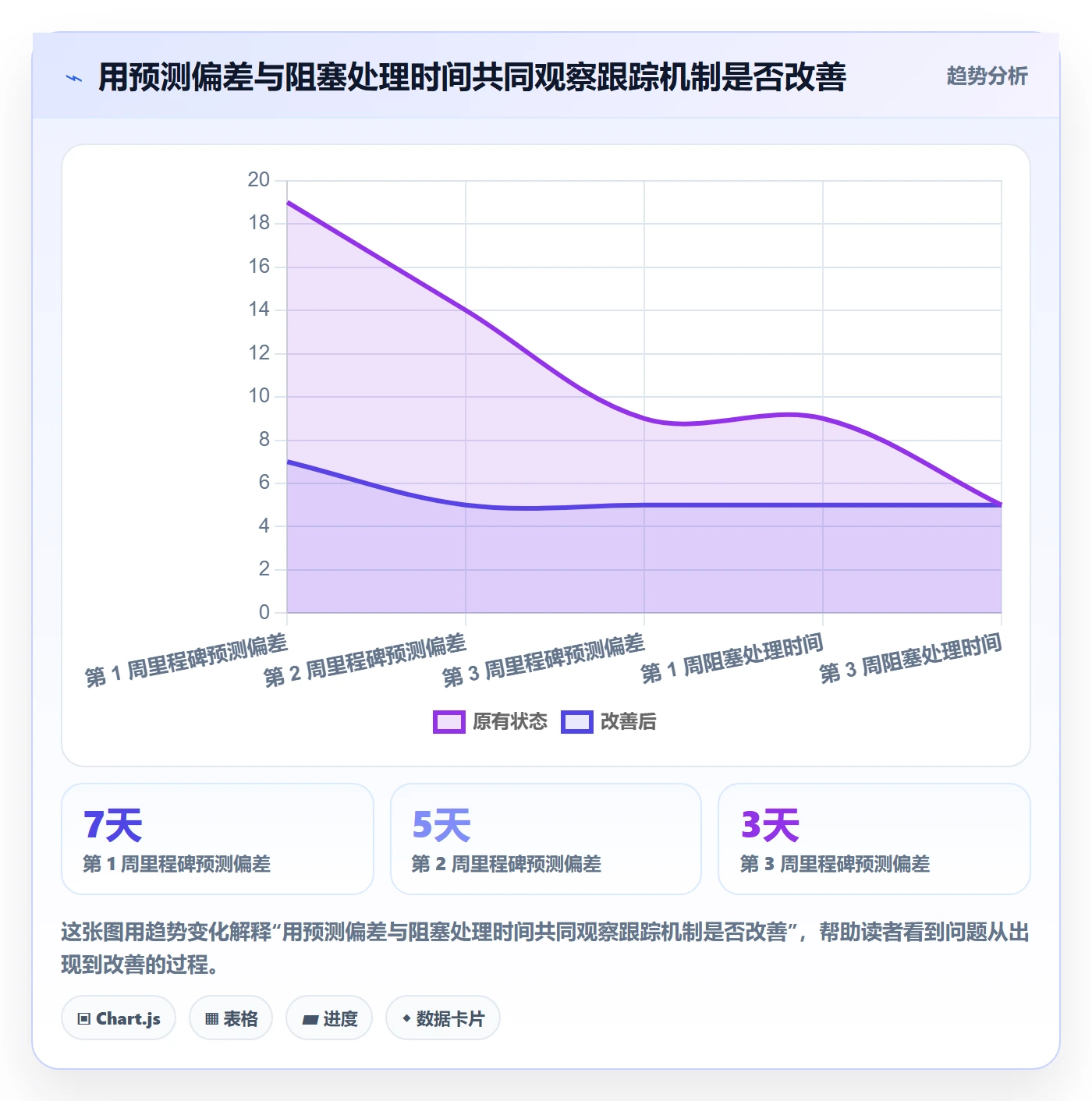The height and width of the screenshot is (1101, 1092).
Task: Click the card caption 第 3 周里程碑预测偏差
Action: (835, 864)
